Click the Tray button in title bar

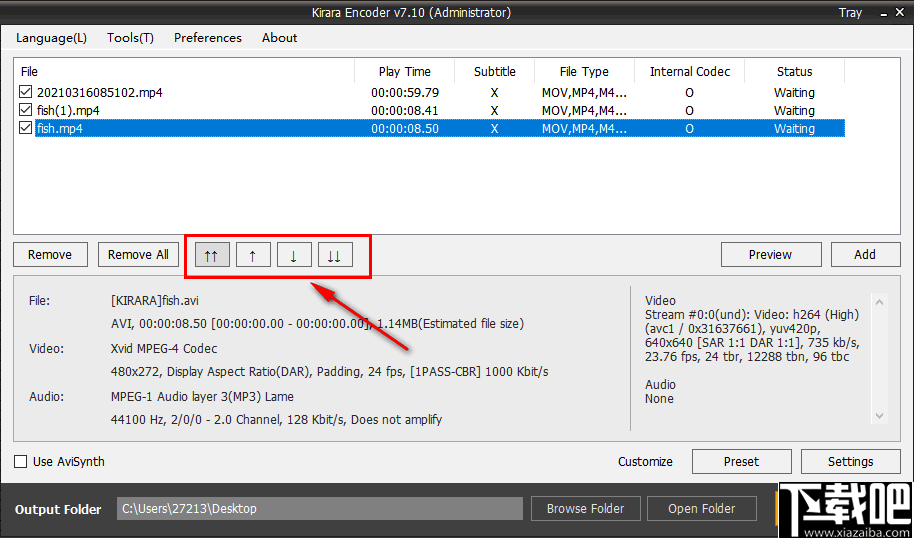850,12
